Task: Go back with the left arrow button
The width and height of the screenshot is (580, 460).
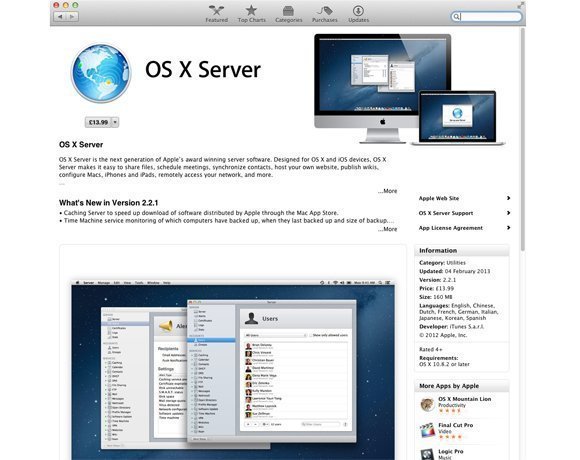Action: [60, 17]
